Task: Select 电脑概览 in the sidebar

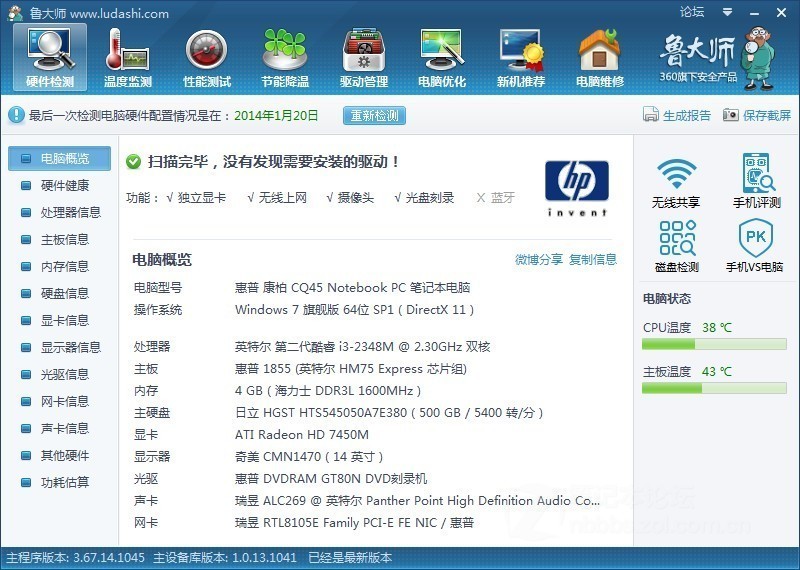Action: [59, 158]
